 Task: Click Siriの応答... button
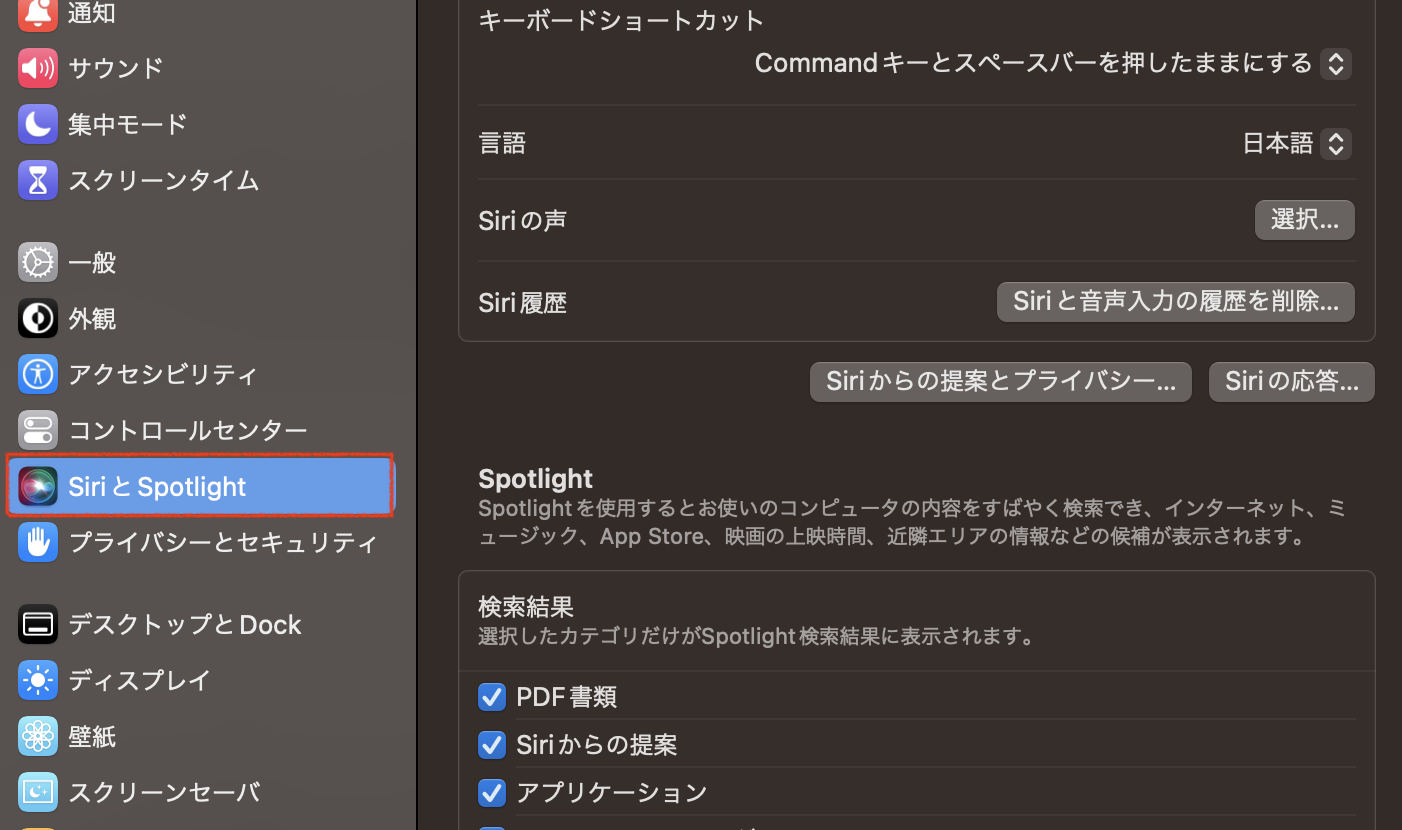tap(1292, 382)
